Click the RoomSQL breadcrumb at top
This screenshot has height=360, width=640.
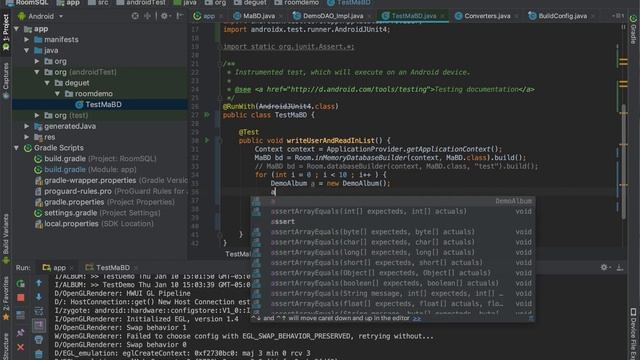pyautogui.click(x=27, y=2)
